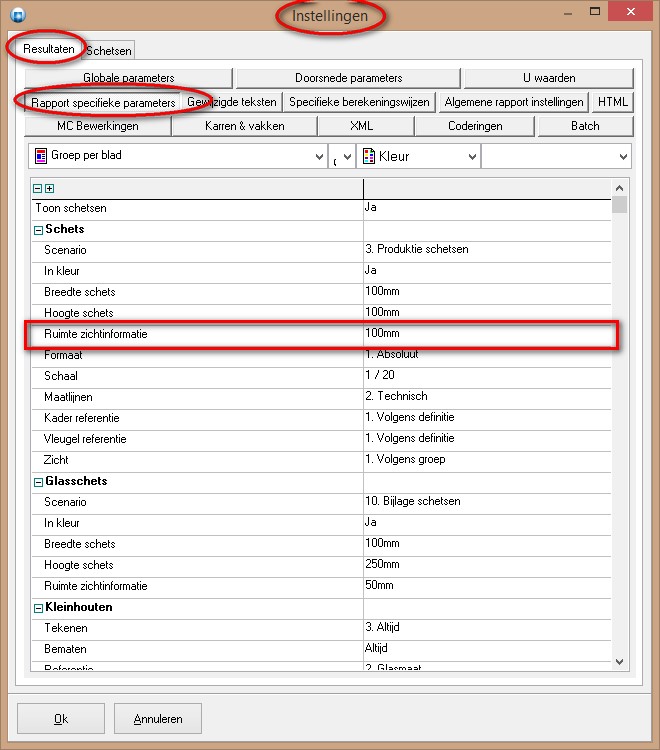660x750 pixels.
Task: Switch to the Resultaten tab
Action: [x=48, y=49]
